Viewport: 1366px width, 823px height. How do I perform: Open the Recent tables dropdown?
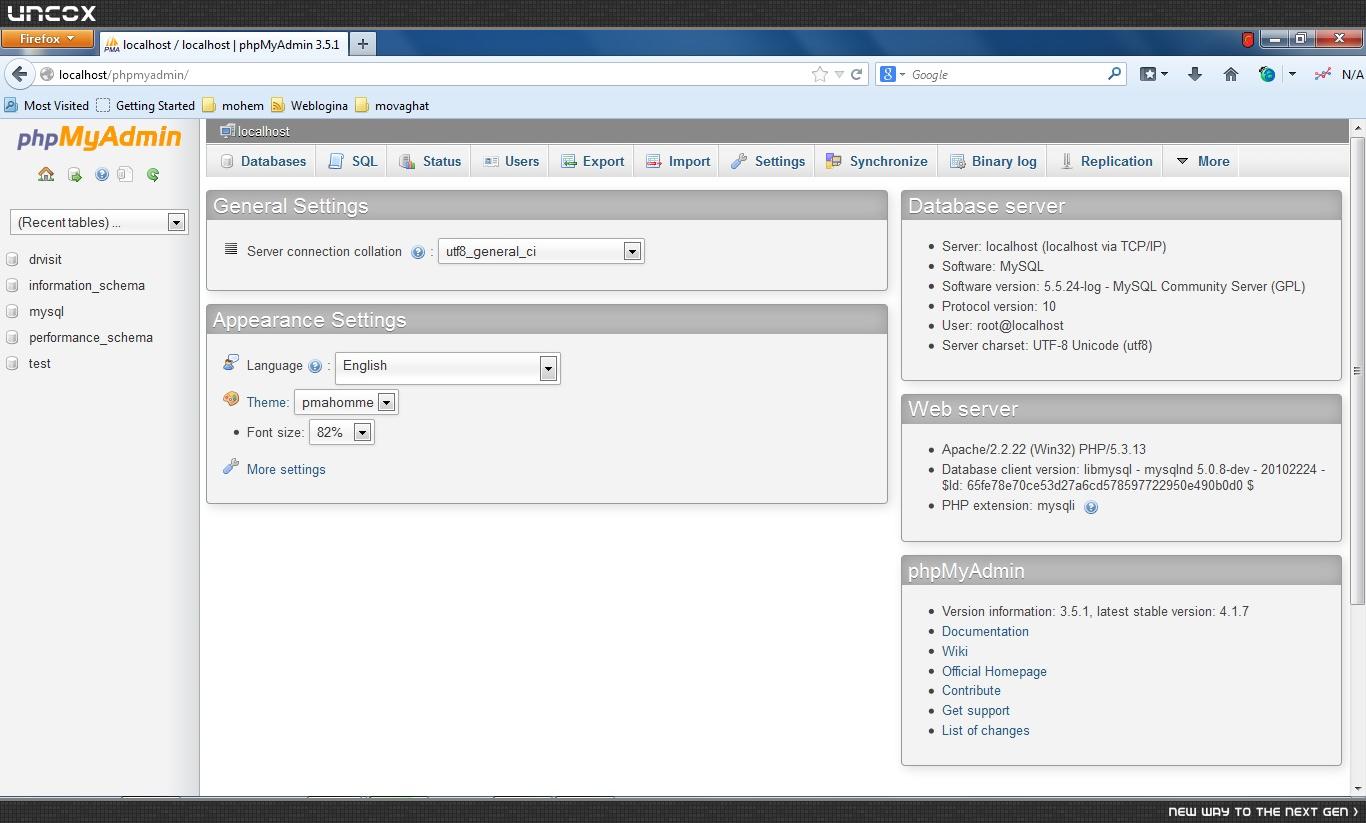click(98, 222)
